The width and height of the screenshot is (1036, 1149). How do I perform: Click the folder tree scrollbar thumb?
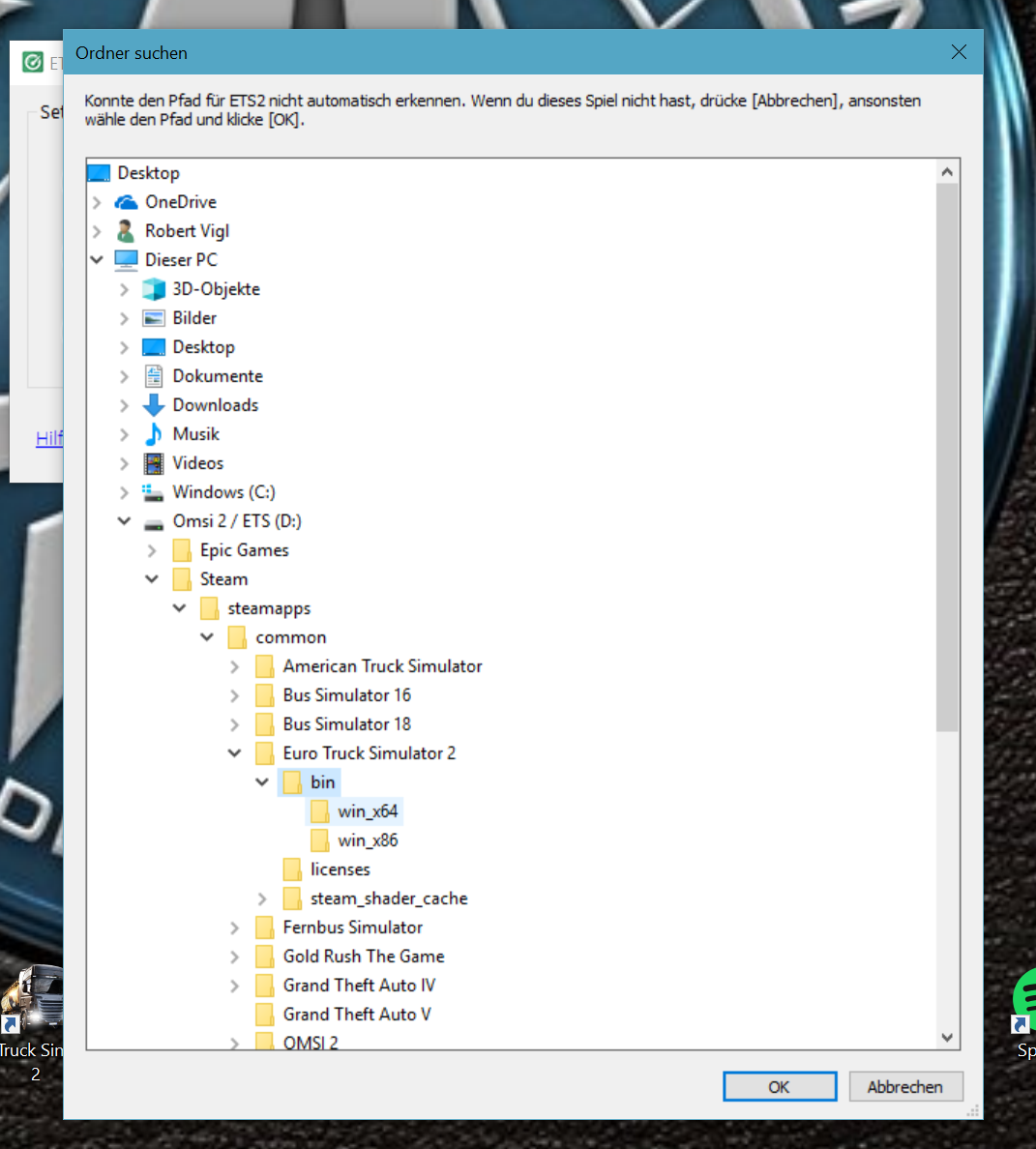coord(947,457)
